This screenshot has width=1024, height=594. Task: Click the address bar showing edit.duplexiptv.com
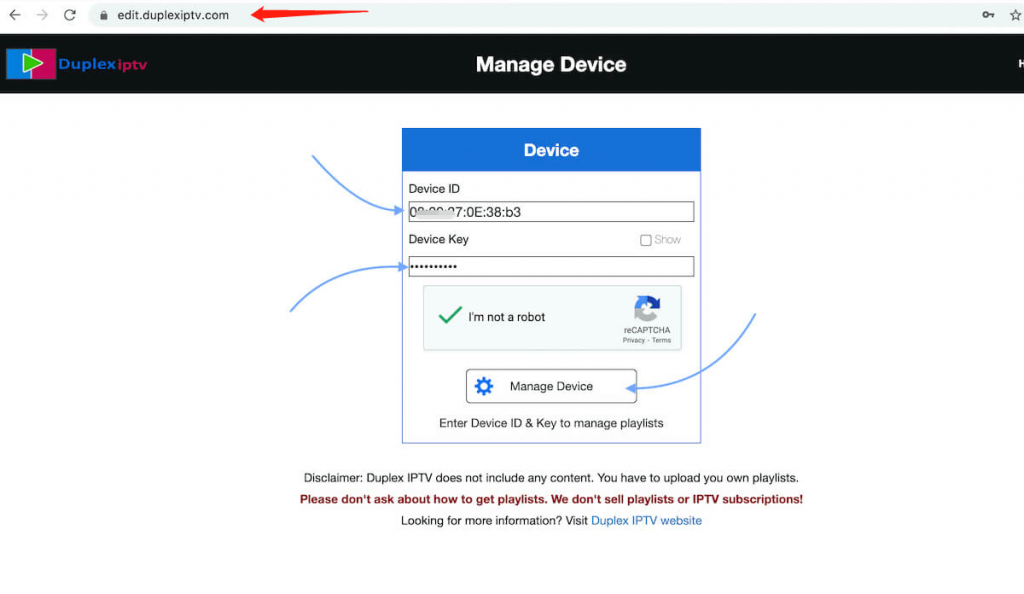(173, 15)
